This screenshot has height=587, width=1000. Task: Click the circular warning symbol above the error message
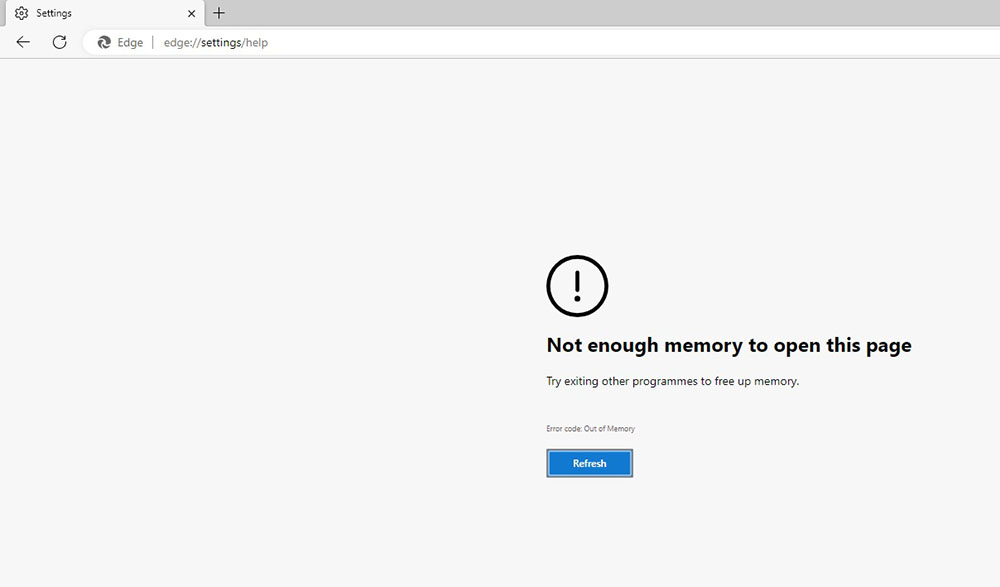577,285
